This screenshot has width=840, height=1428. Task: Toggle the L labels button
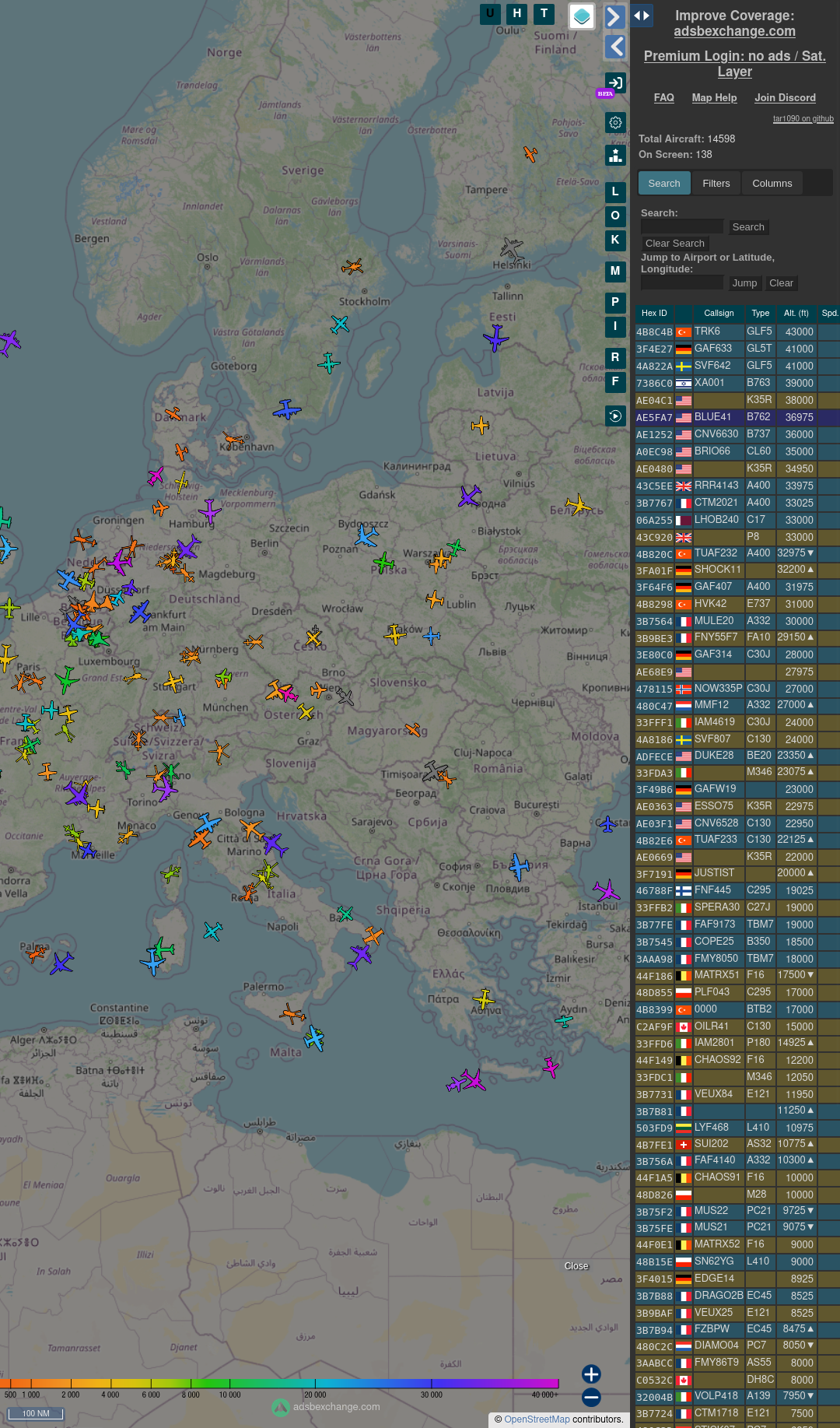(615, 192)
